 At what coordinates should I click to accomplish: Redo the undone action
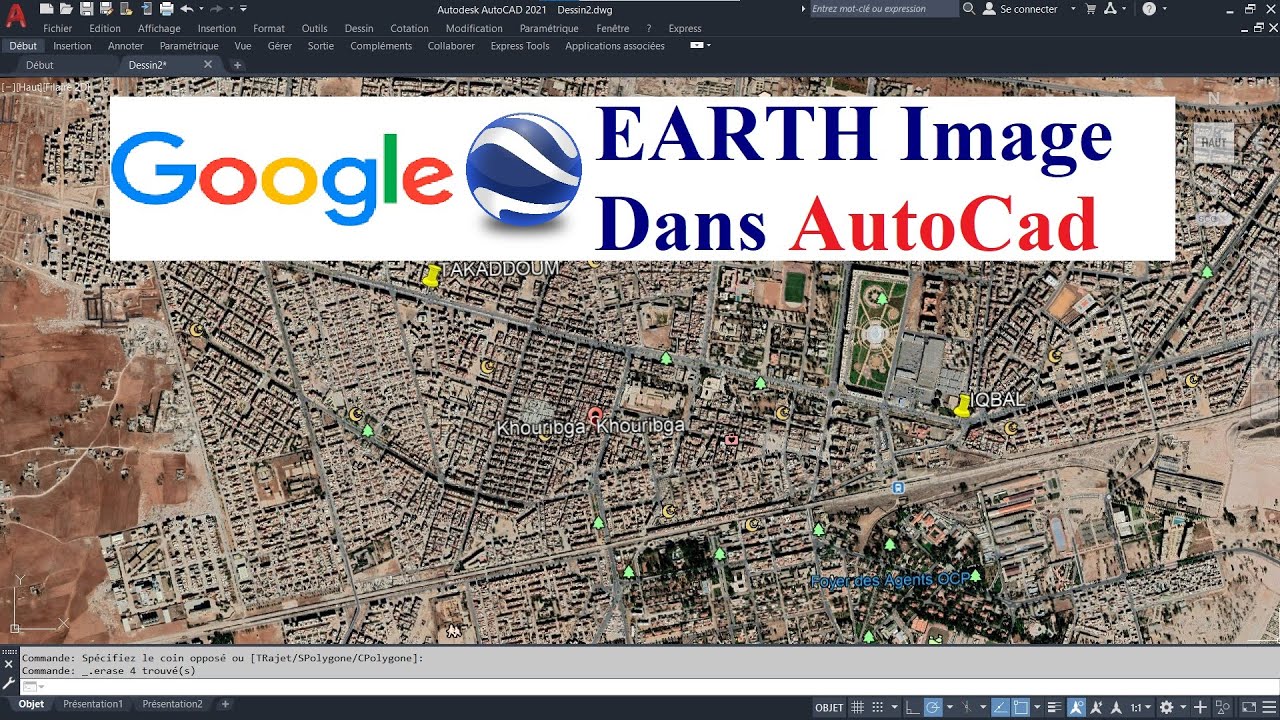pyautogui.click(x=216, y=9)
